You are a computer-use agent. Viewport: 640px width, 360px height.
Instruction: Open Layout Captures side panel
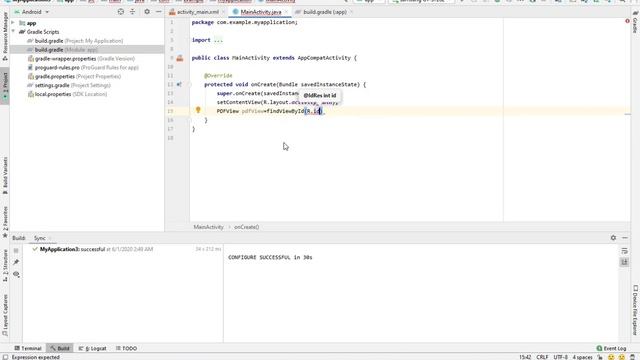pyautogui.click(x=5, y=314)
